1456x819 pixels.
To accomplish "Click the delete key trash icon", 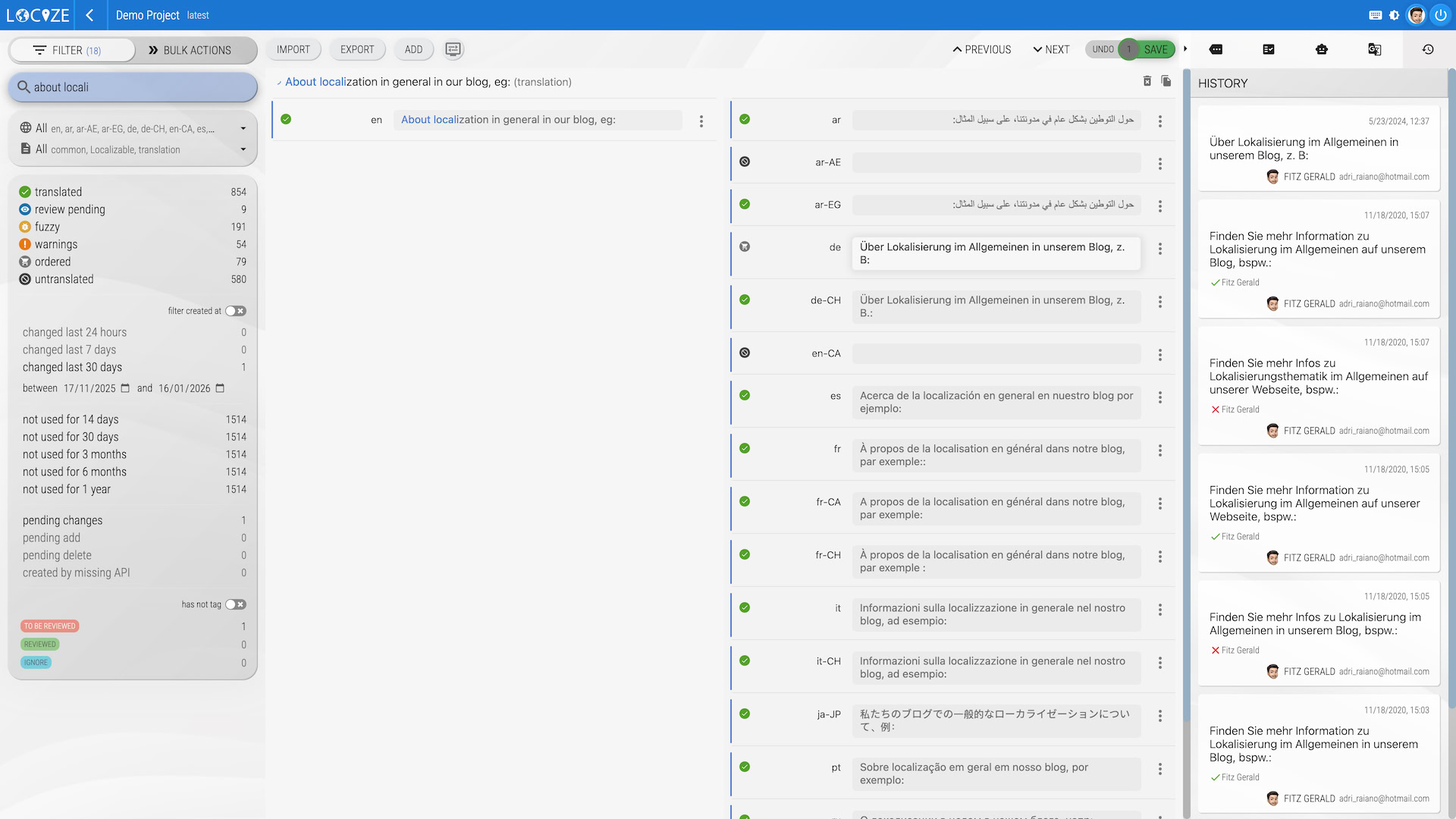I will [x=1147, y=81].
